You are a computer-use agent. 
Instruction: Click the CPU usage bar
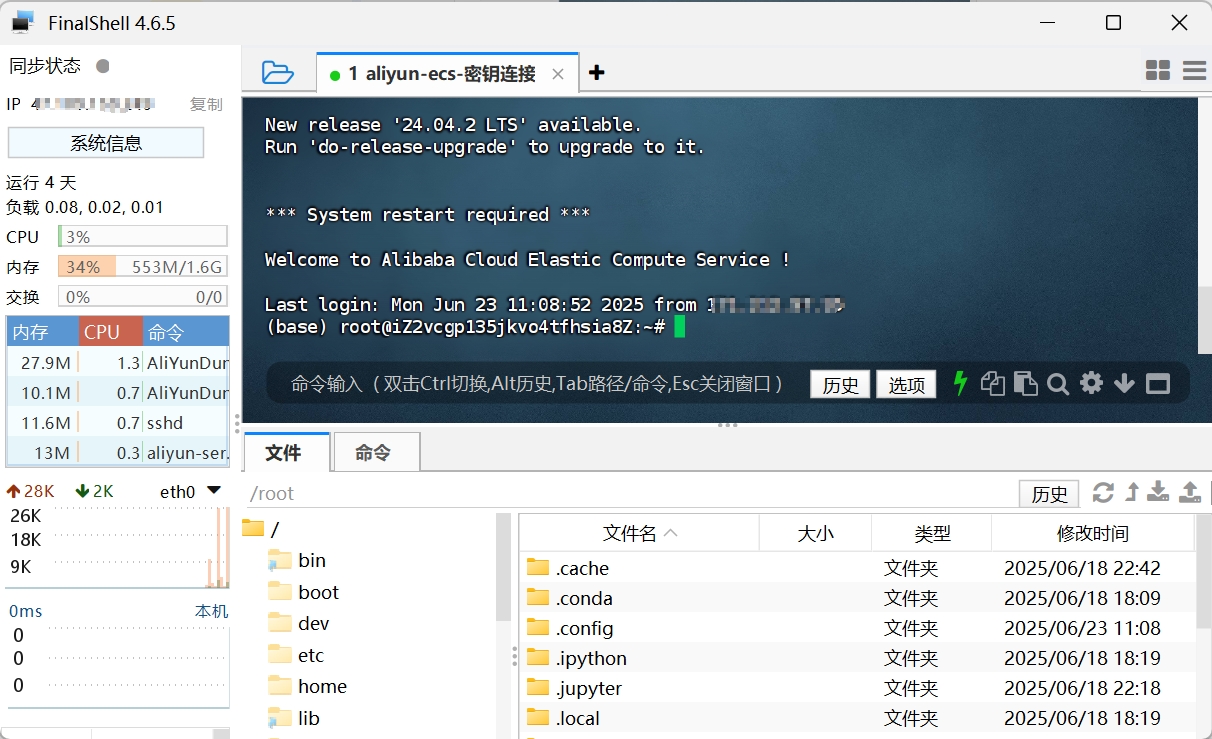tap(143, 237)
